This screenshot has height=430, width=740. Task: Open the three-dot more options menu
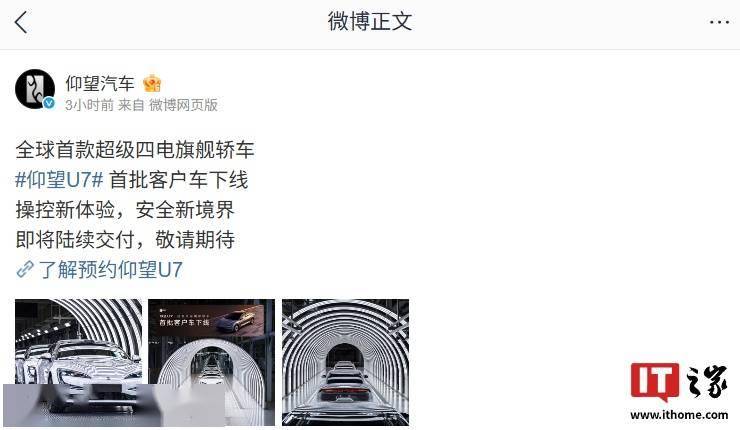[x=719, y=22]
